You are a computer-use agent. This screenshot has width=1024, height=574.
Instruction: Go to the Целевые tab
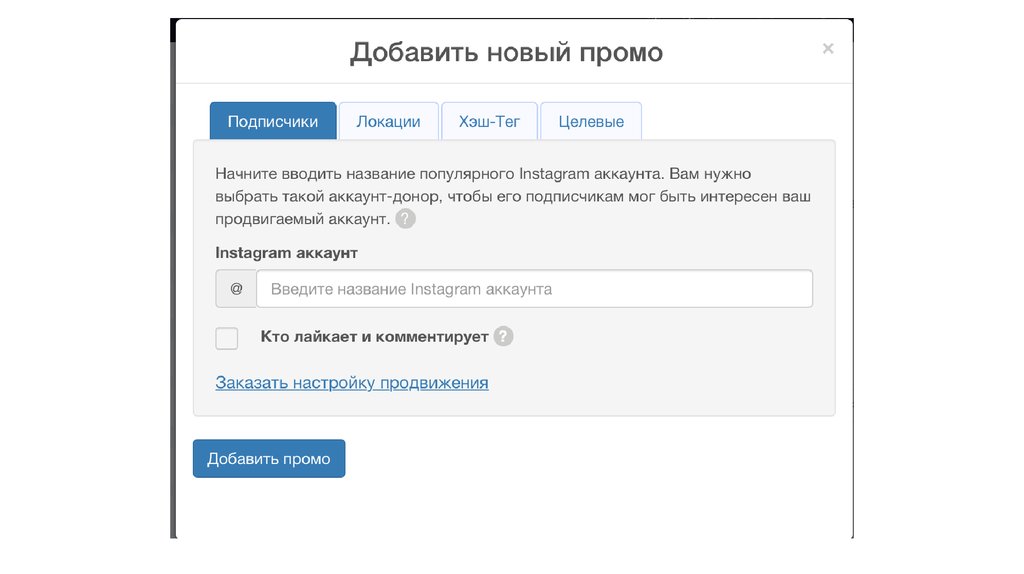[591, 121]
